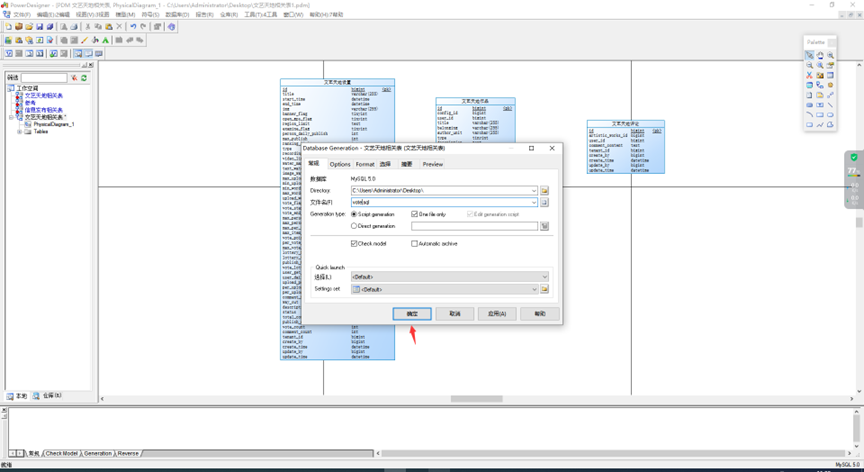
Task: Open the Quick launch selection dropdown
Action: pos(544,277)
